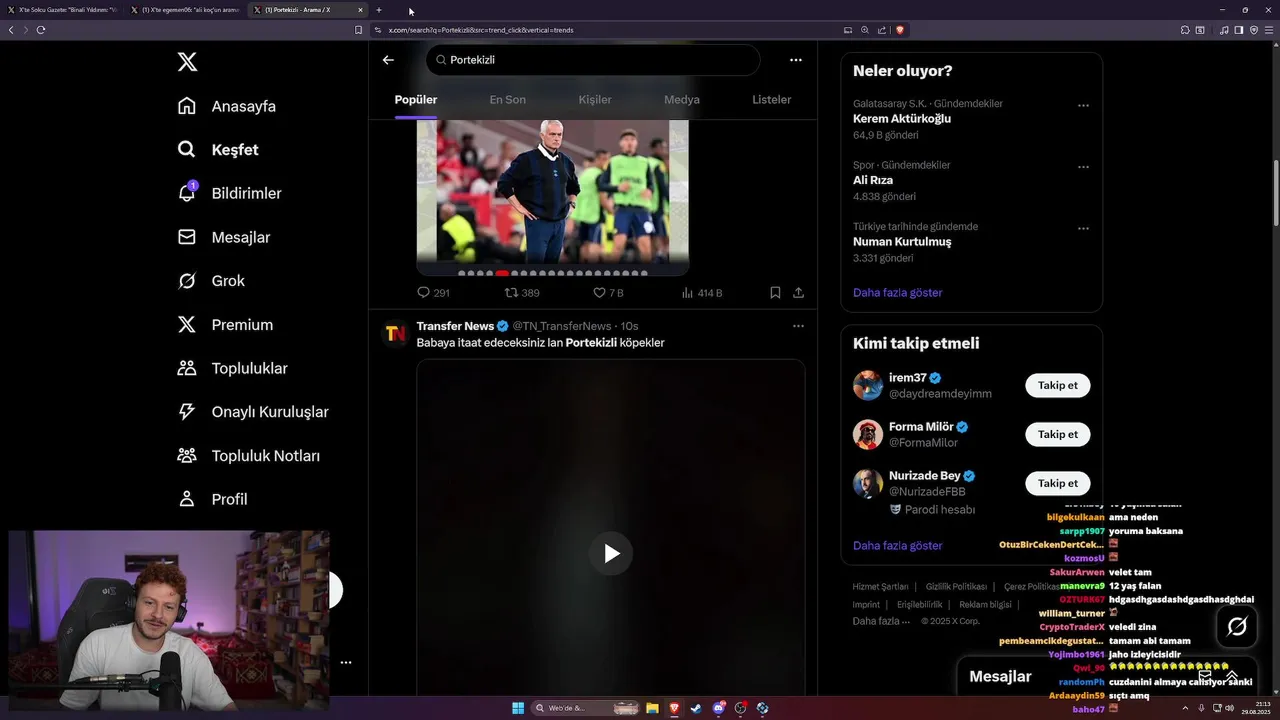Click the X logo in sidebar
Viewport: 1280px width, 720px height.
click(187, 62)
